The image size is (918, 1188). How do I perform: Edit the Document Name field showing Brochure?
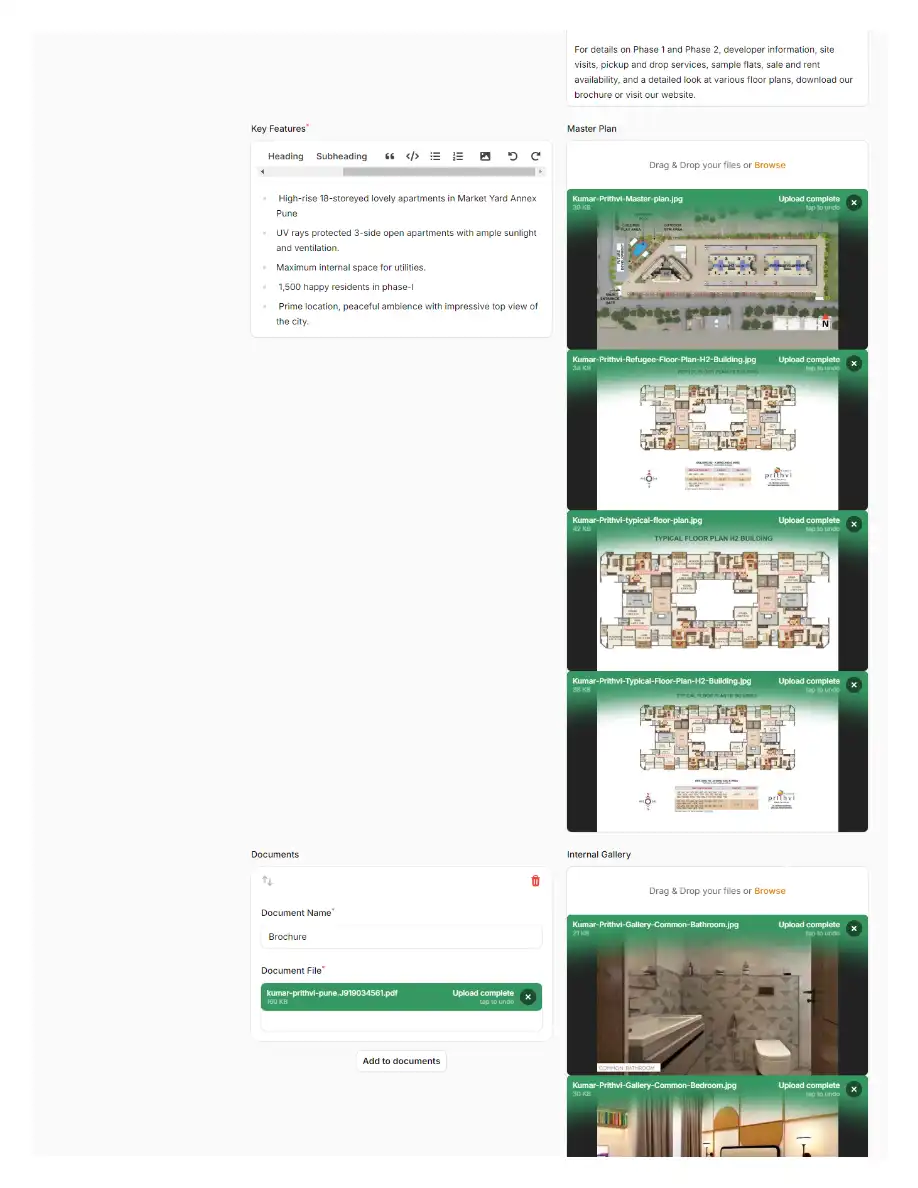pyautogui.click(x=401, y=937)
